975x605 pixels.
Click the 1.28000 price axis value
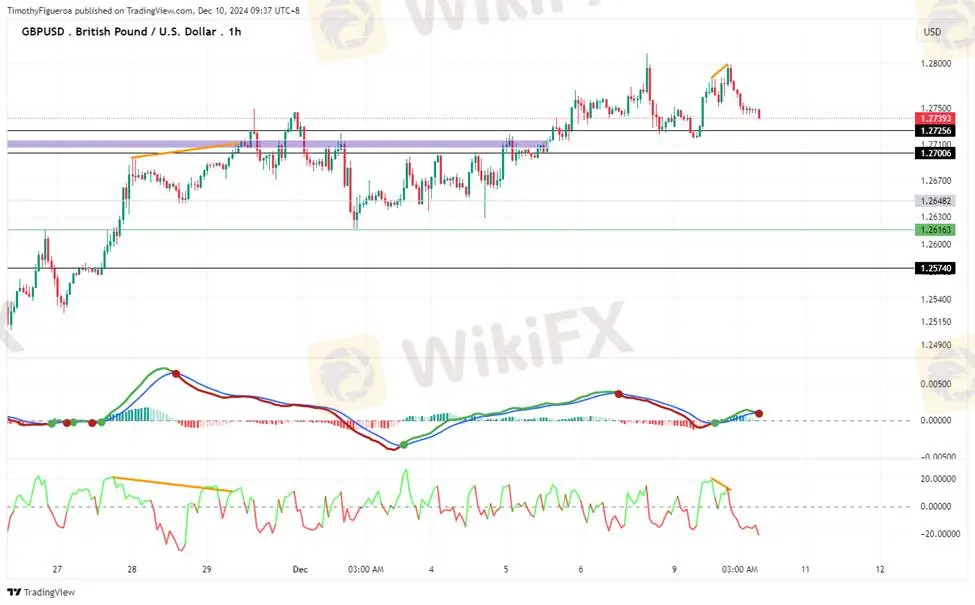(936, 63)
